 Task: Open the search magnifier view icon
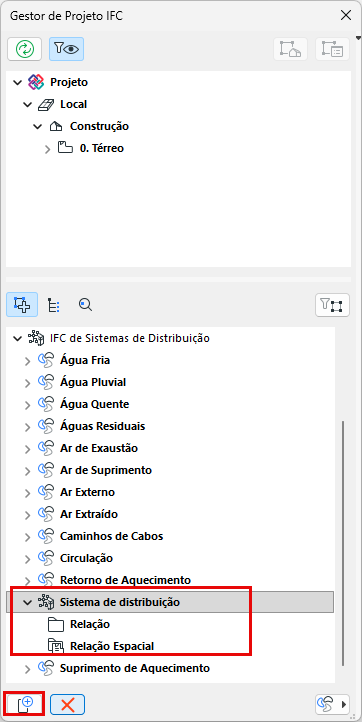tap(85, 304)
